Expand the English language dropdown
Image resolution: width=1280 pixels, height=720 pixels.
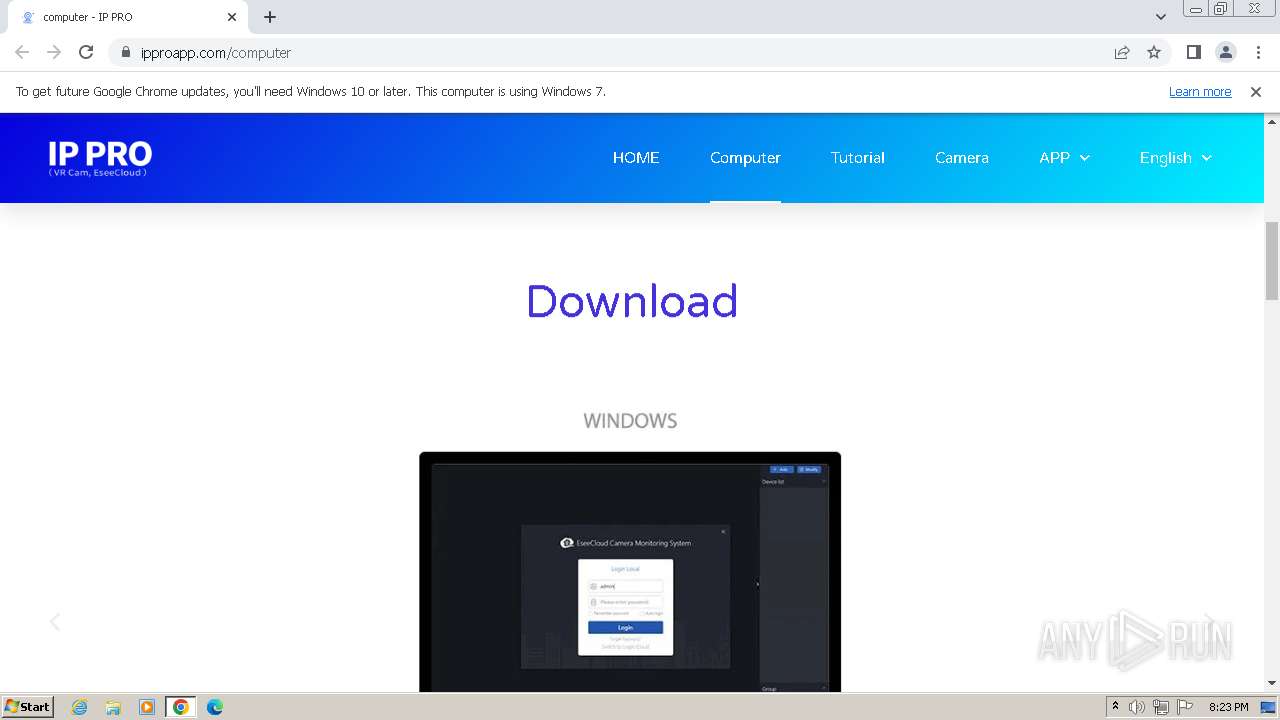pyautogui.click(x=1176, y=158)
